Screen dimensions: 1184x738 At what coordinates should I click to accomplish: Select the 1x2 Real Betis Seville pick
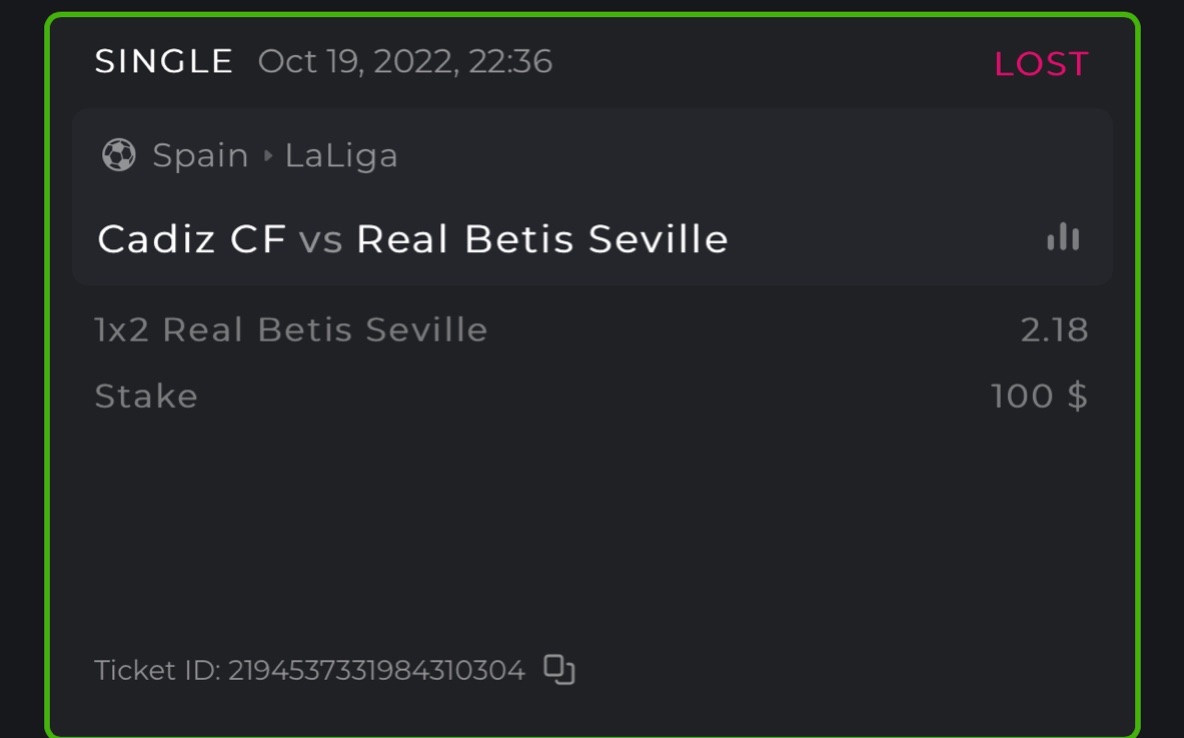(x=291, y=330)
